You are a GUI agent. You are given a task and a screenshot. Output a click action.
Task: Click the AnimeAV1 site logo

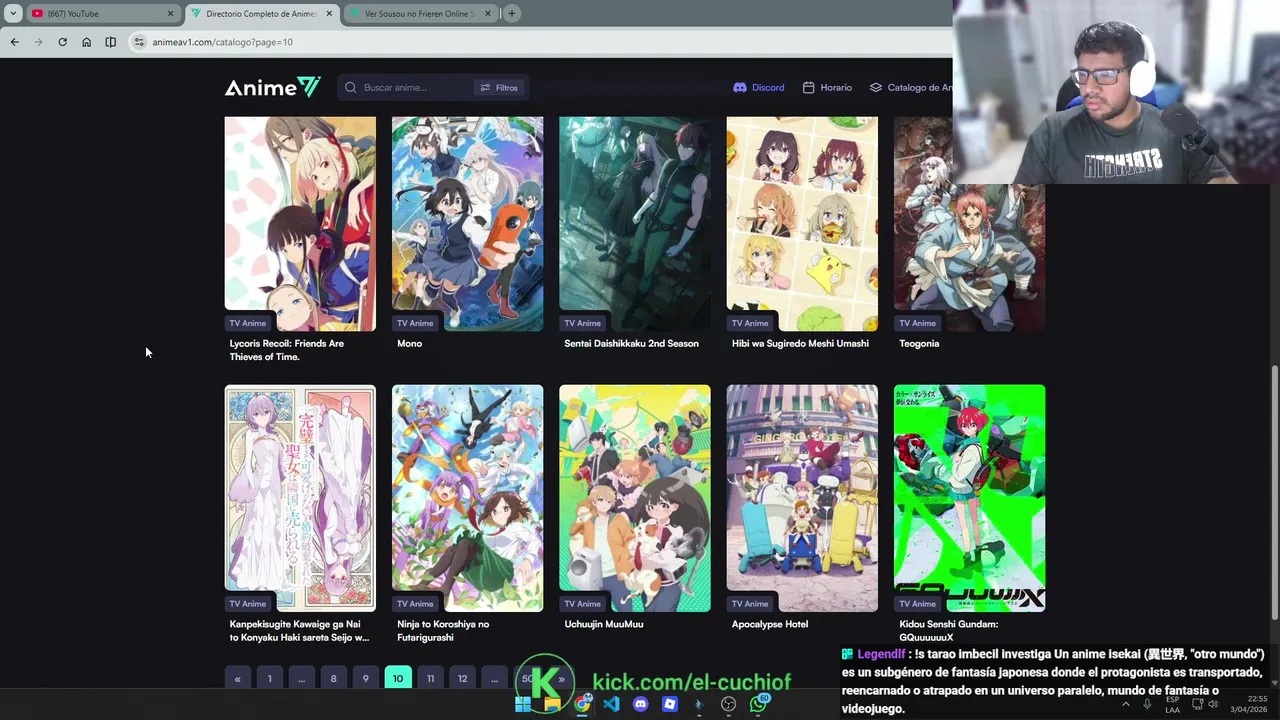272,88
